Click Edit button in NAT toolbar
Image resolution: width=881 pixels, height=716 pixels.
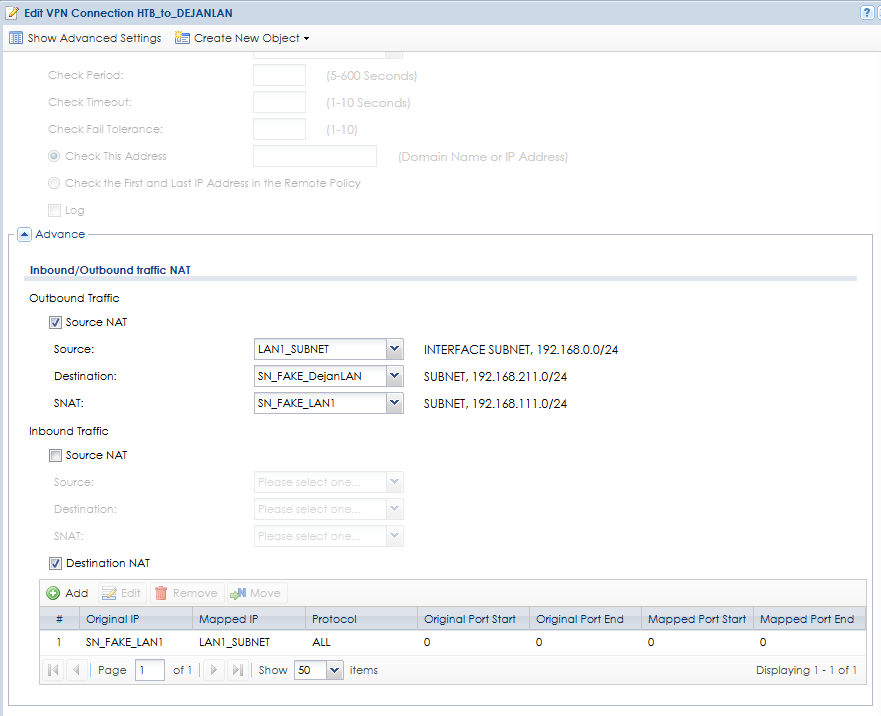click(x=122, y=593)
